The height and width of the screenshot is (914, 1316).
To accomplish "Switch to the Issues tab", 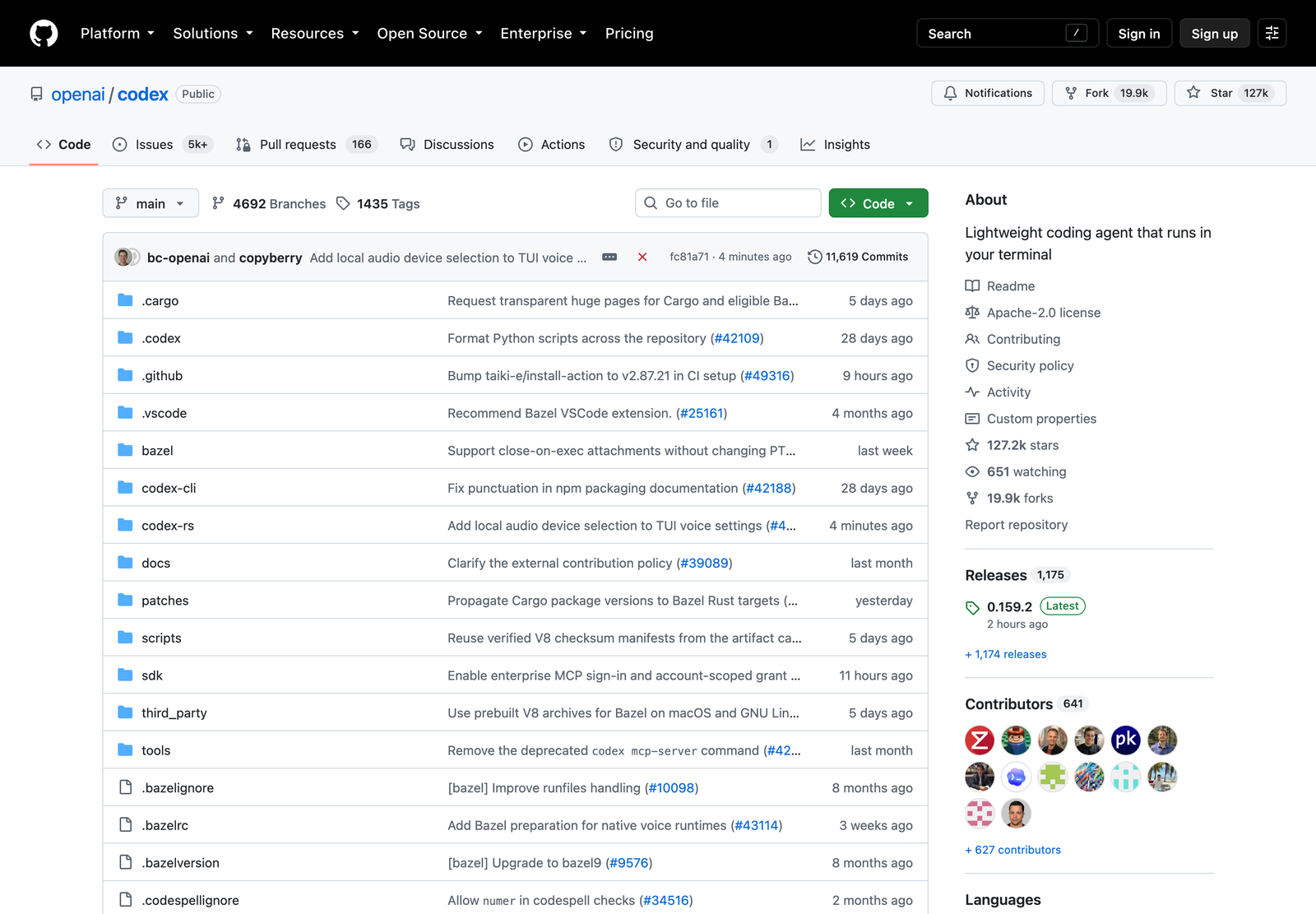I will (x=163, y=145).
